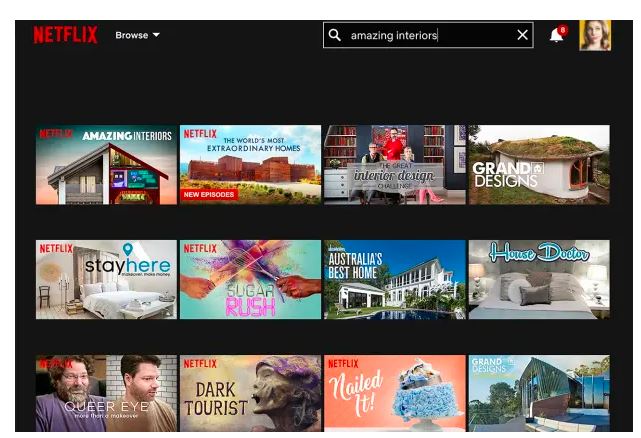The image size is (641, 438).
Task: Open the Grand Designs modern house thumbnail
Action: pyautogui.click(x=539, y=393)
